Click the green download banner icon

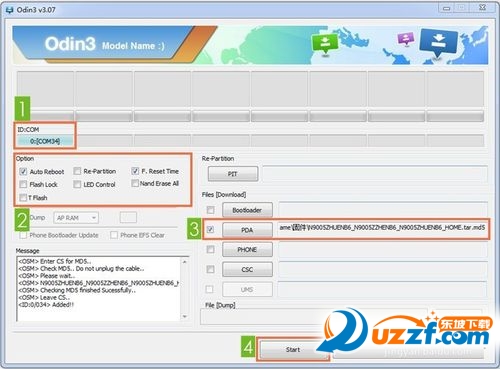324,43
